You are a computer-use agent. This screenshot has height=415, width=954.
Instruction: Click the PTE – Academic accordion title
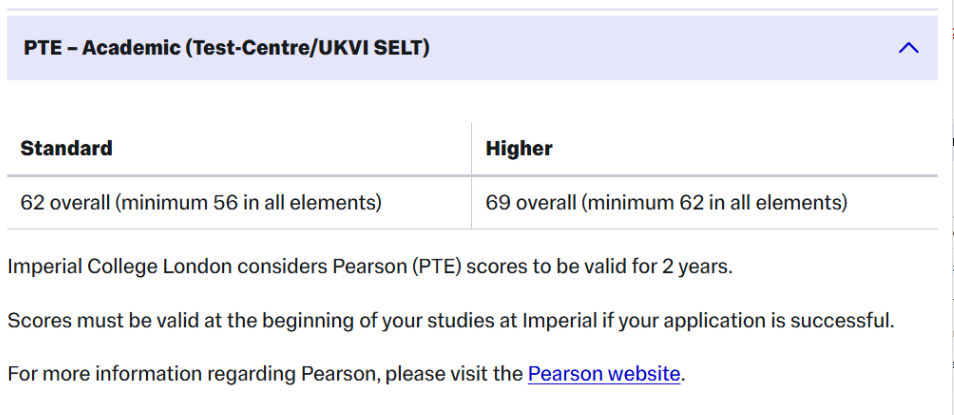[226, 47]
